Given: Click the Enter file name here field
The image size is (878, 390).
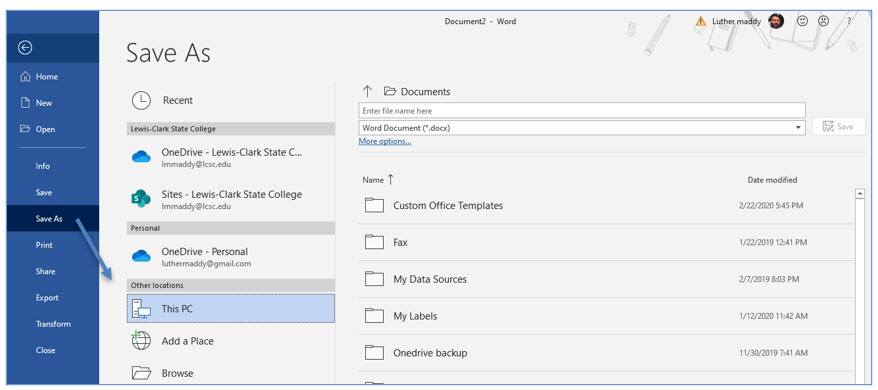Looking at the screenshot, I should pyautogui.click(x=582, y=110).
